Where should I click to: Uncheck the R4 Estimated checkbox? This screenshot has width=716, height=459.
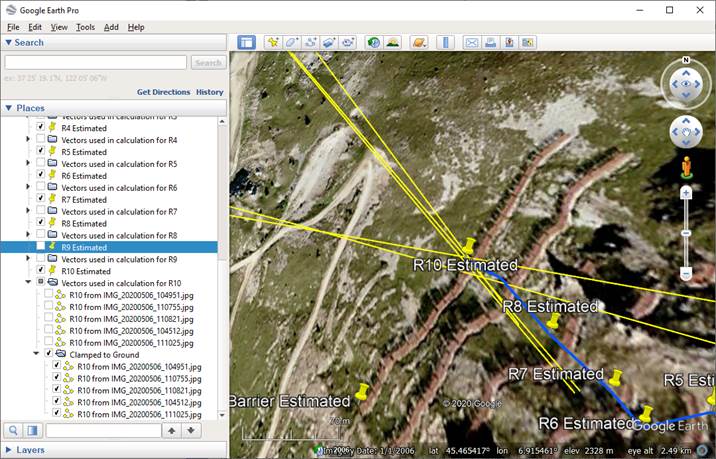41,127
